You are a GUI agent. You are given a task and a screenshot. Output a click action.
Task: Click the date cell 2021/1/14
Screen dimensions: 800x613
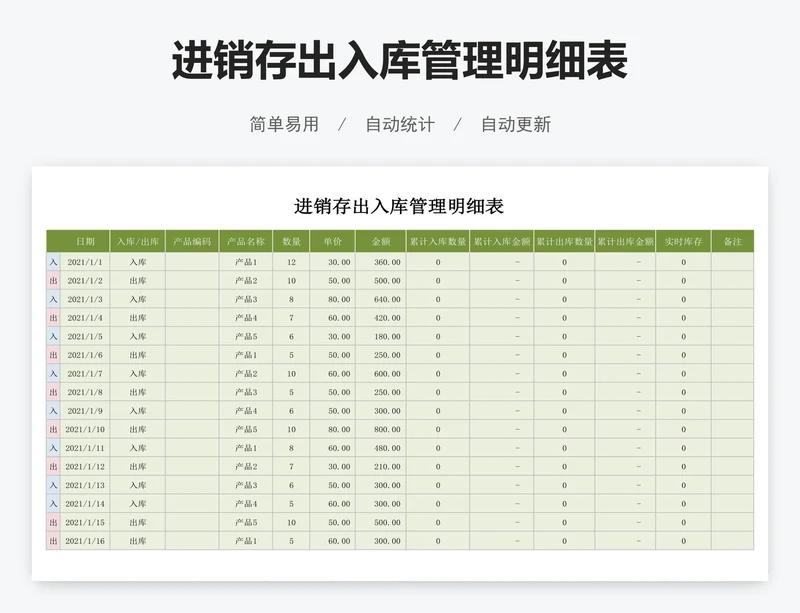[85, 504]
